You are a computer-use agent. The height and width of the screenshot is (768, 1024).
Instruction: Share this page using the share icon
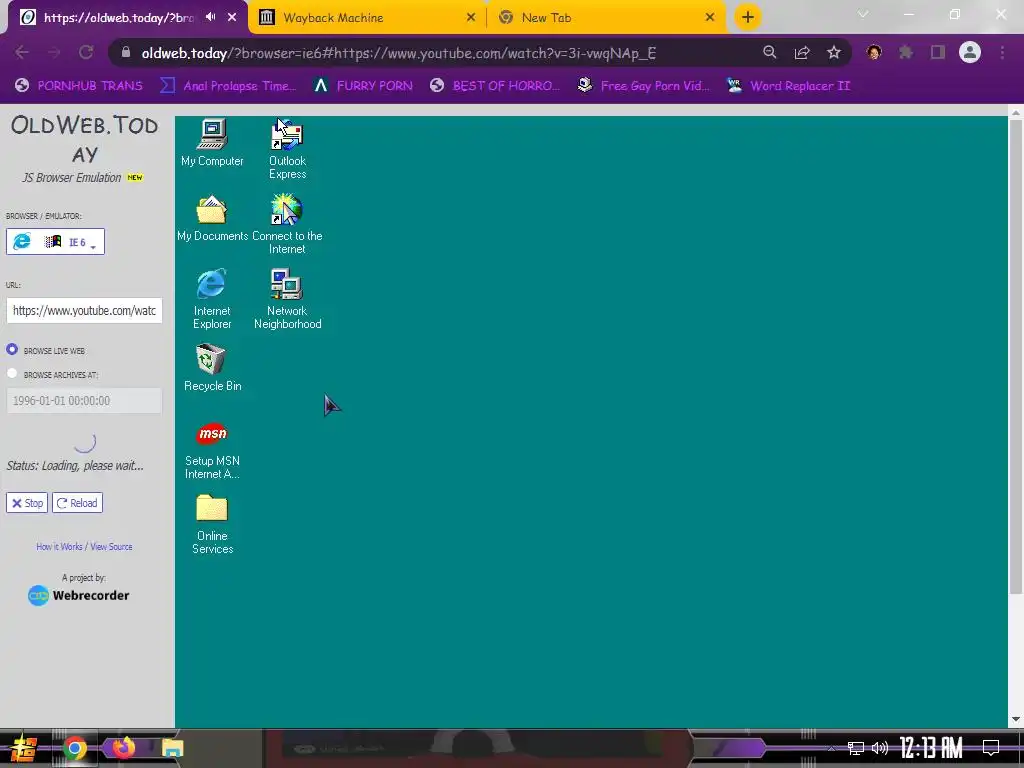tap(802, 53)
